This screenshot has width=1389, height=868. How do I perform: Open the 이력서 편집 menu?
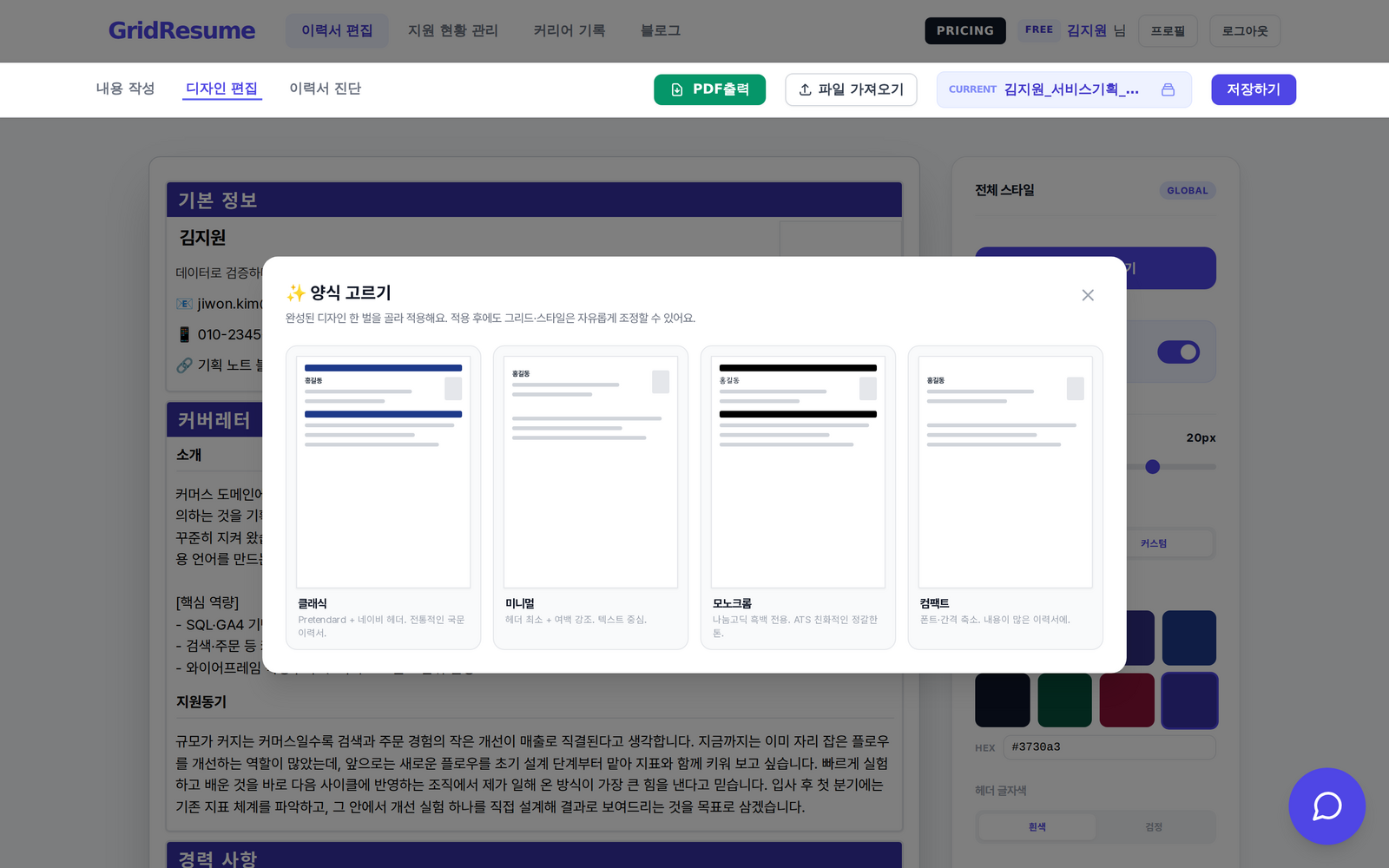(337, 30)
